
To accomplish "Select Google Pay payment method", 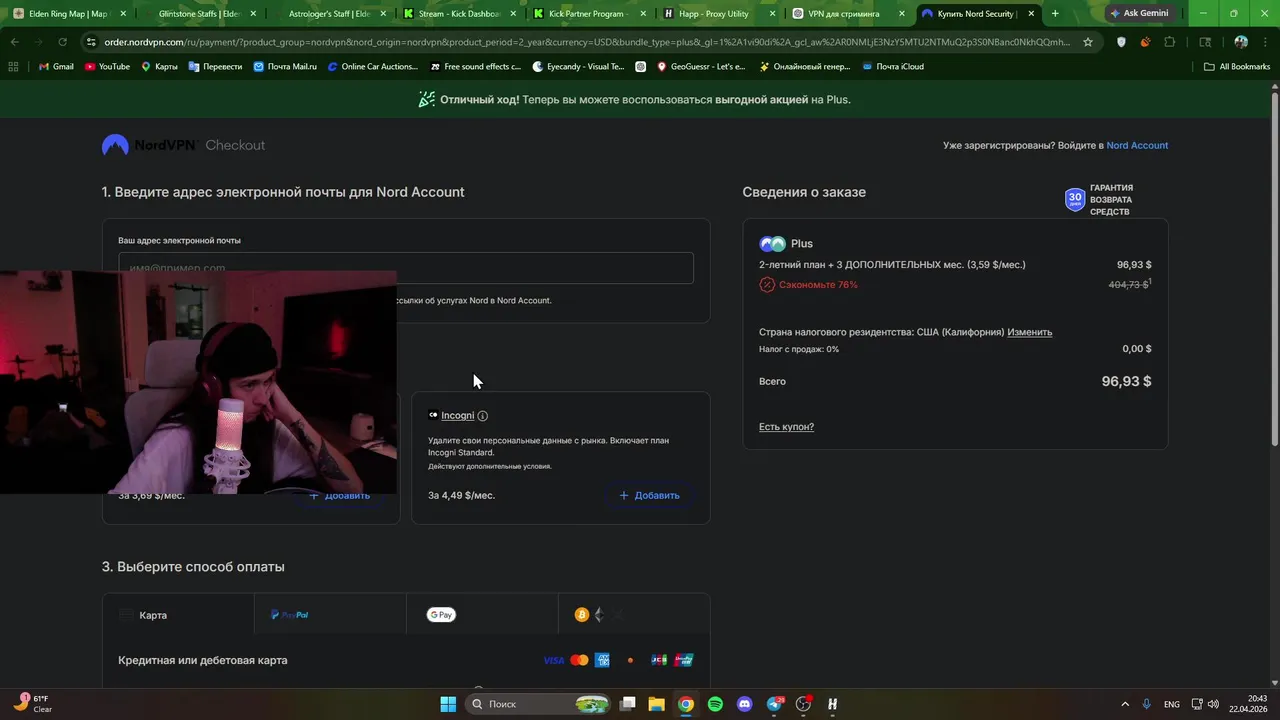I will tap(482, 615).
